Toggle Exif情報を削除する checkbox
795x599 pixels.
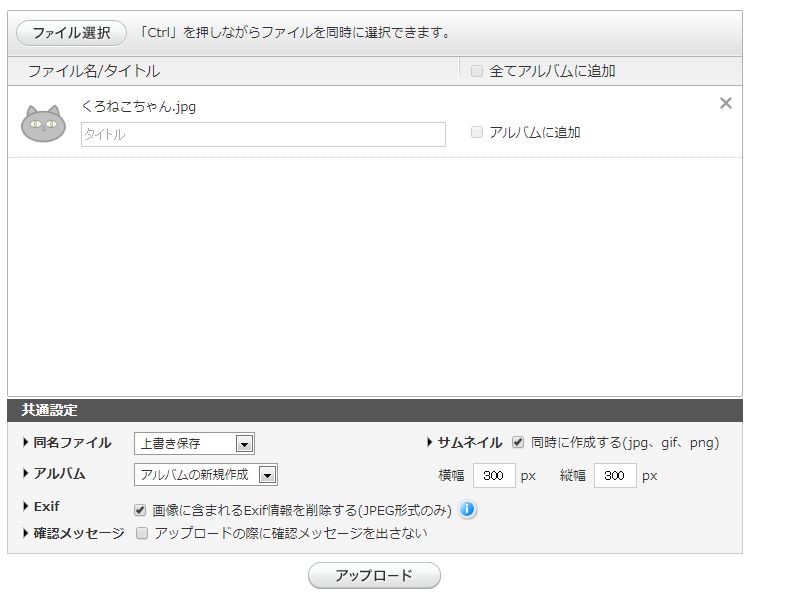point(140,510)
